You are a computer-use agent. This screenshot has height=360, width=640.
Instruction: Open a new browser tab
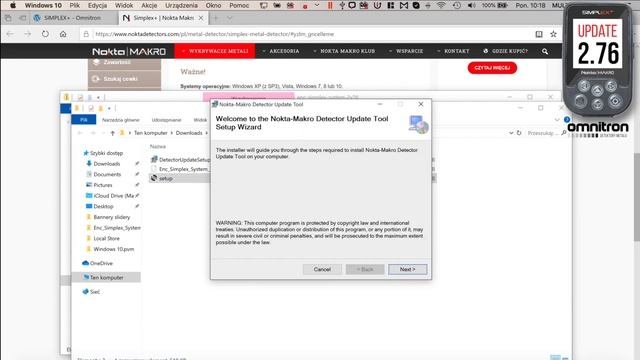click(x=216, y=18)
